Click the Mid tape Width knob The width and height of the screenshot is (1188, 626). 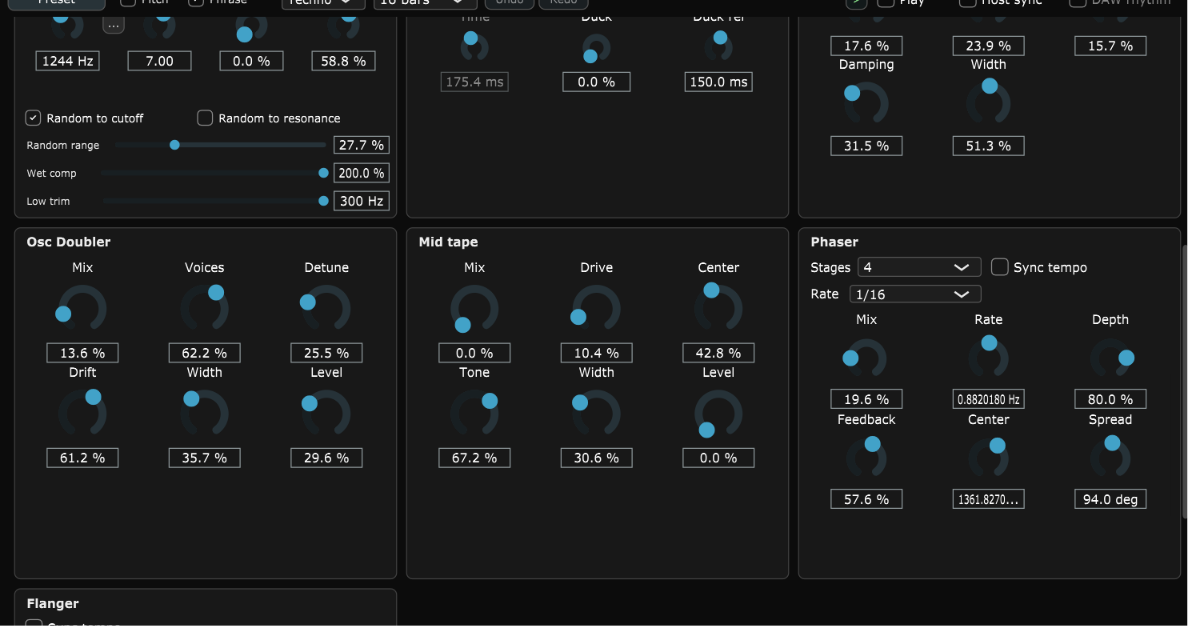596,412
